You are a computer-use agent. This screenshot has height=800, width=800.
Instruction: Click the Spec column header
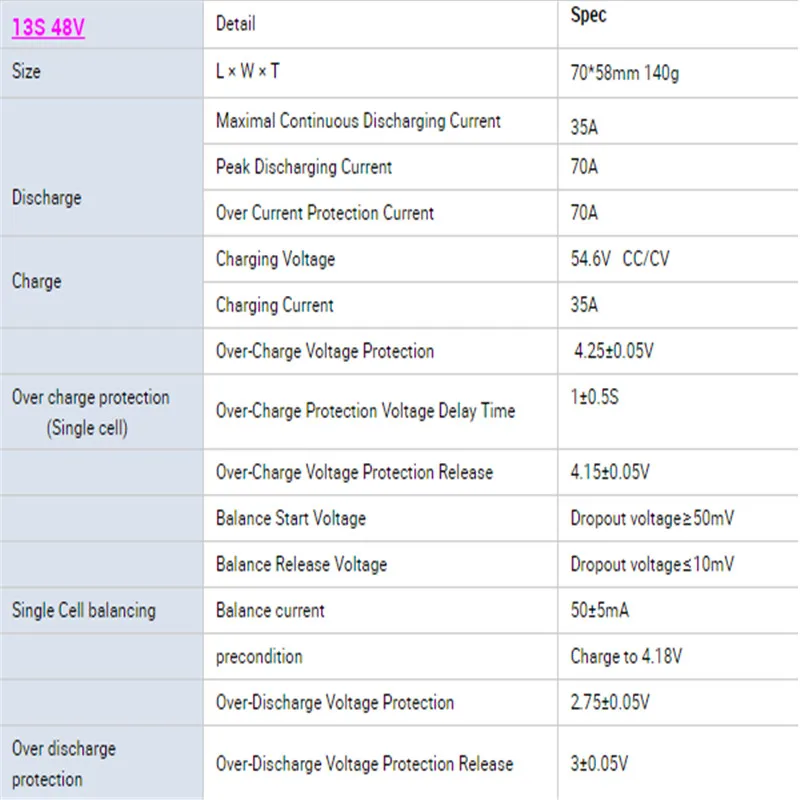pyautogui.click(x=588, y=15)
